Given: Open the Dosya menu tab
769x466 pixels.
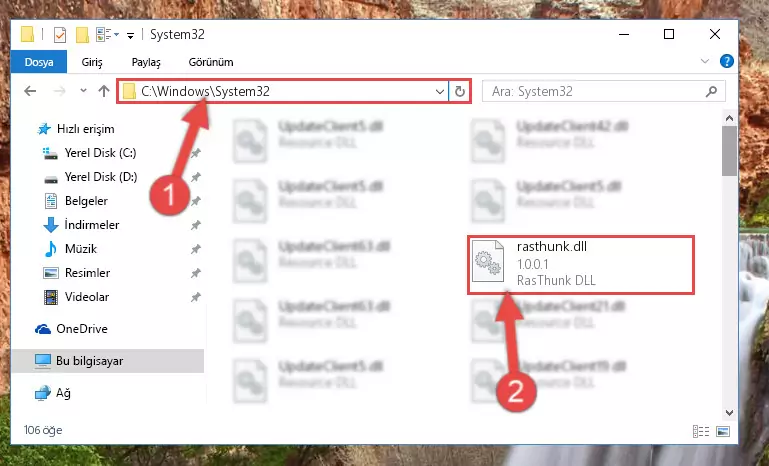Looking at the screenshot, I should point(39,62).
